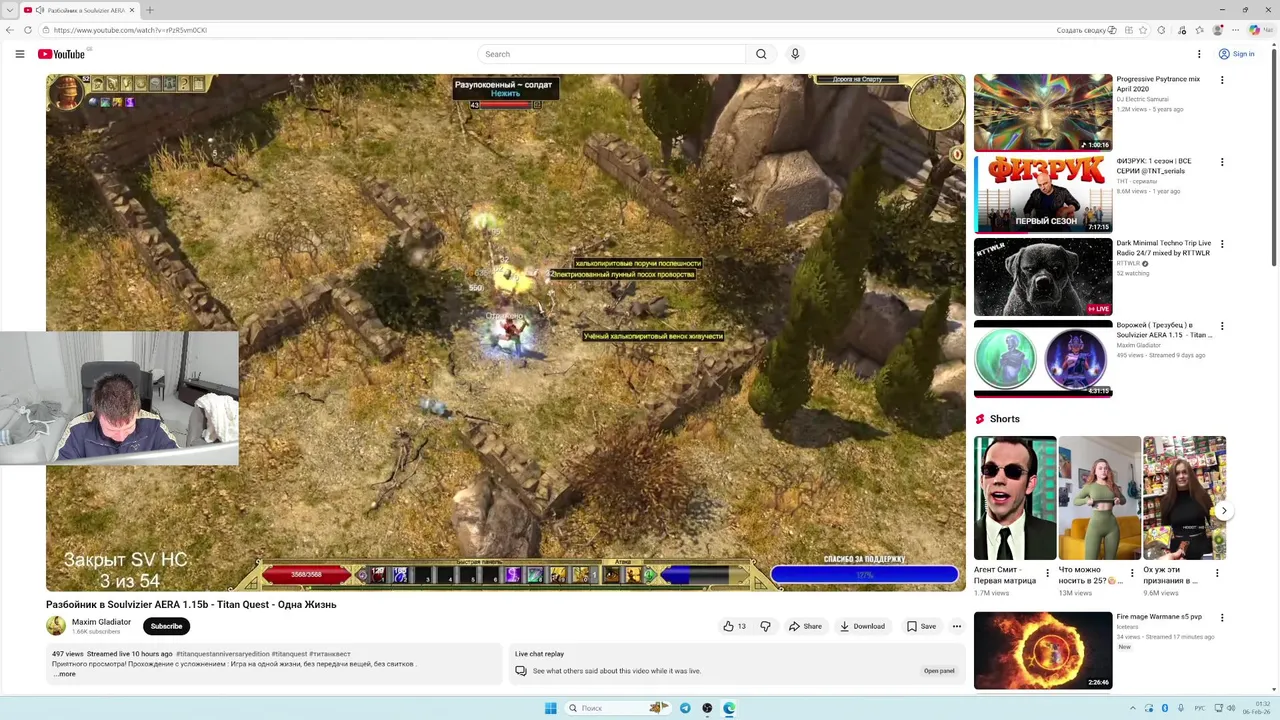Open clock showing 01:32 in taskbar
The image size is (1280, 720).
[1256, 708]
